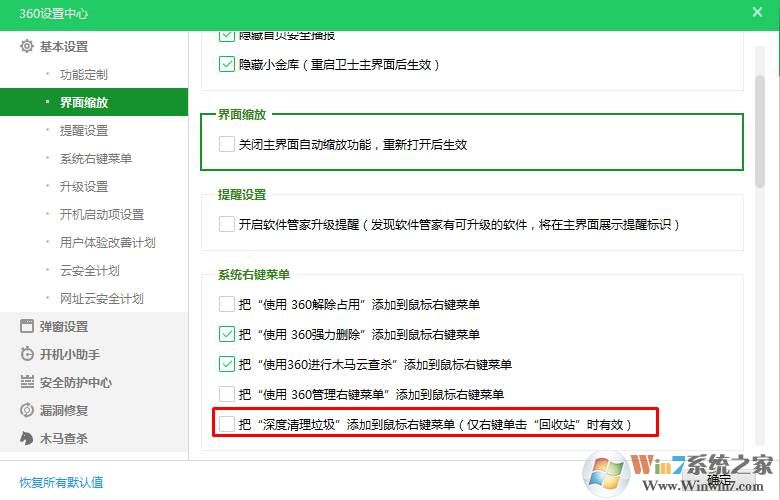Image resolution: width=780 pixels, height=500 pixels.
Task: Uncheck 使用360进行木马云查杀 option
Action: coord(227,364)
